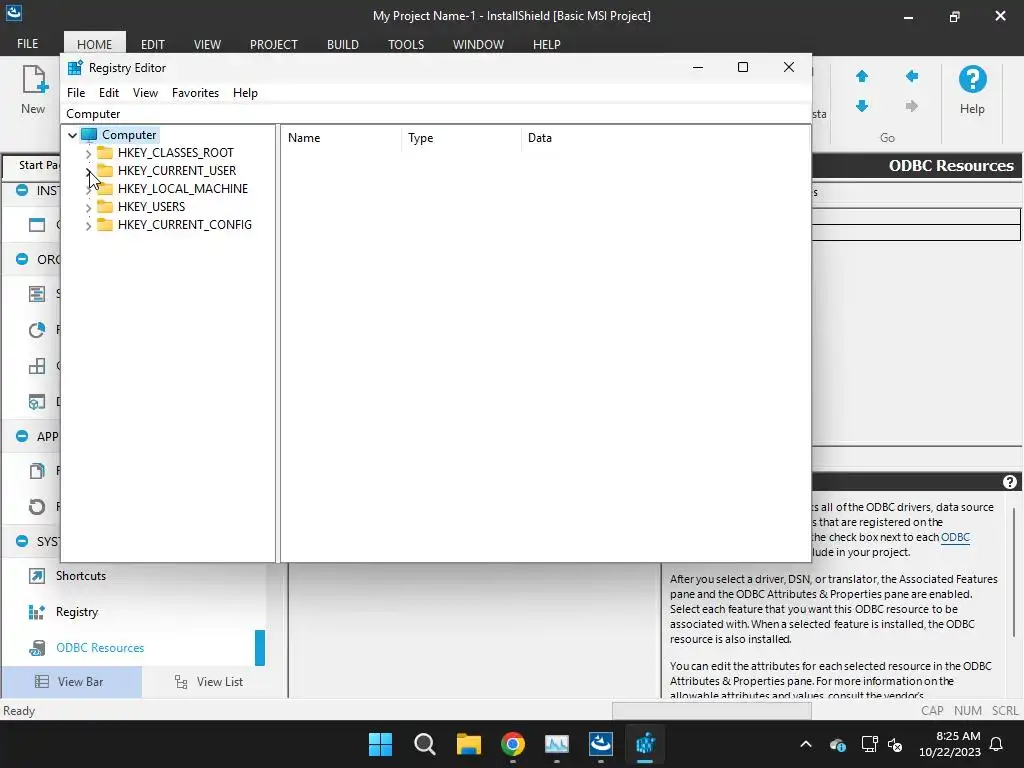Open Google Chrome from taskbar

513,744
